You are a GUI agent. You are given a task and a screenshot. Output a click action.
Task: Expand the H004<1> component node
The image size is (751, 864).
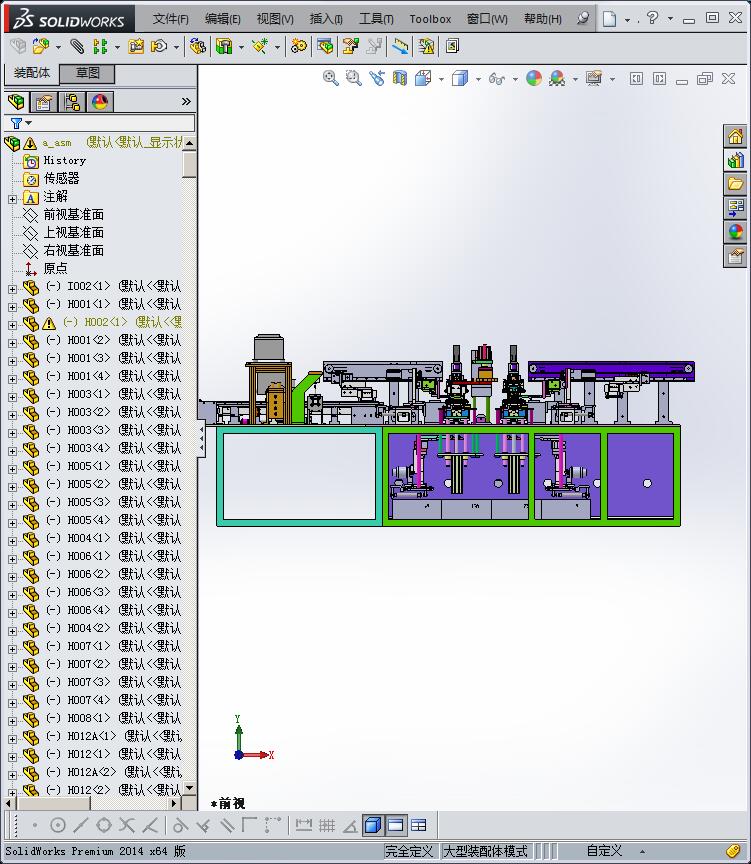[x=13, y=541]
